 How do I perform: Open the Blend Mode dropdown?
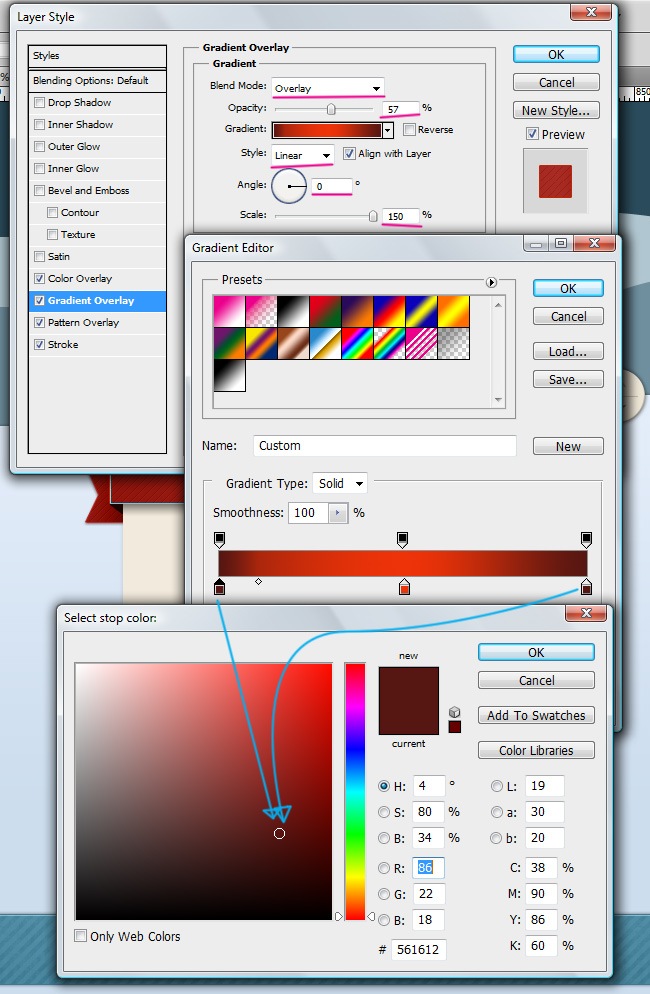(x=327, y=88)
